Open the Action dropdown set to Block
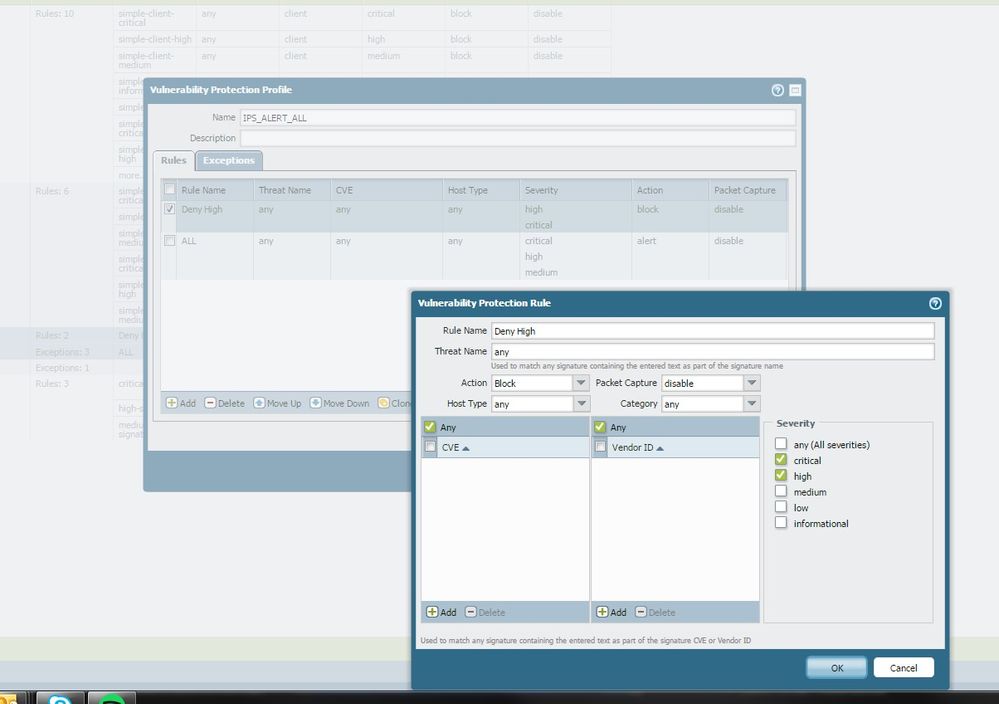This screenshot has height=704, width=999. click(x=580, y=383)
